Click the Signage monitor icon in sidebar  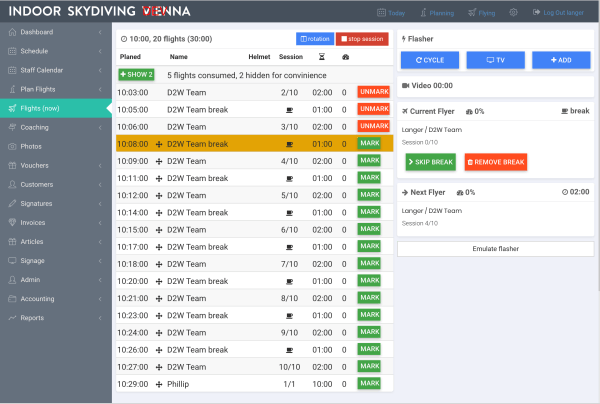tap(12, 261)
